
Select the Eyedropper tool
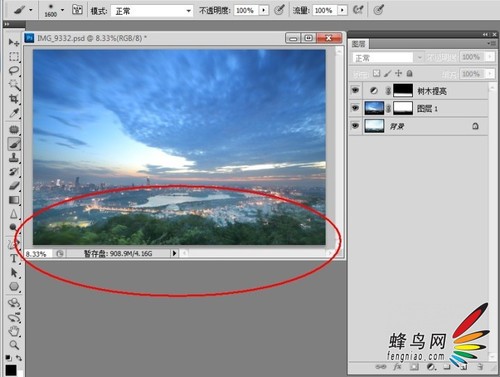click(14, 113)
